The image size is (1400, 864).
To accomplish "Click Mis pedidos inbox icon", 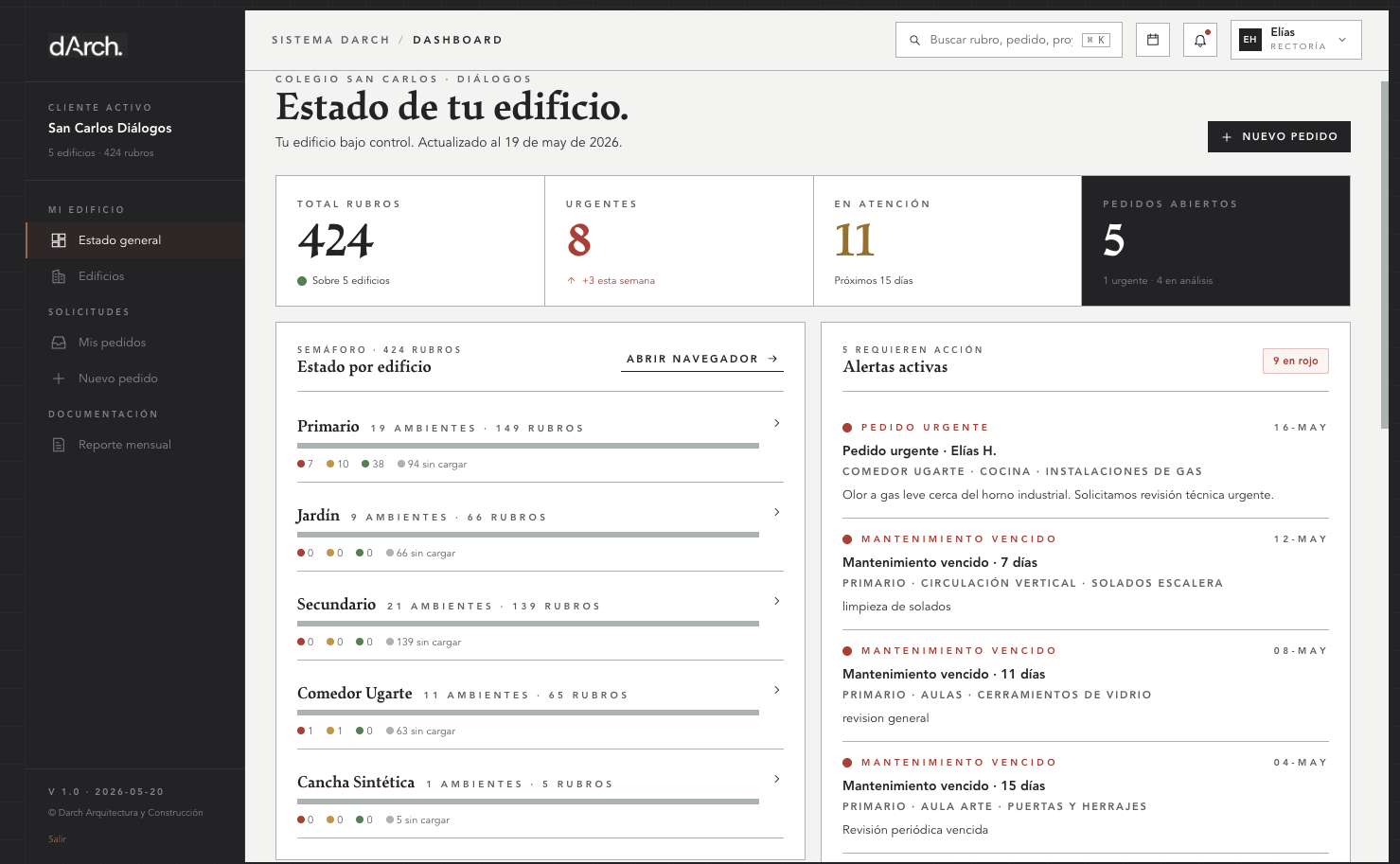I will (x=59, y=343).
